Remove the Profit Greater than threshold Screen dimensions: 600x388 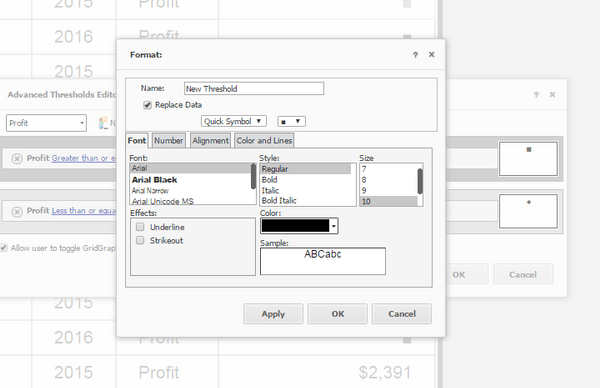coord(17,158)
